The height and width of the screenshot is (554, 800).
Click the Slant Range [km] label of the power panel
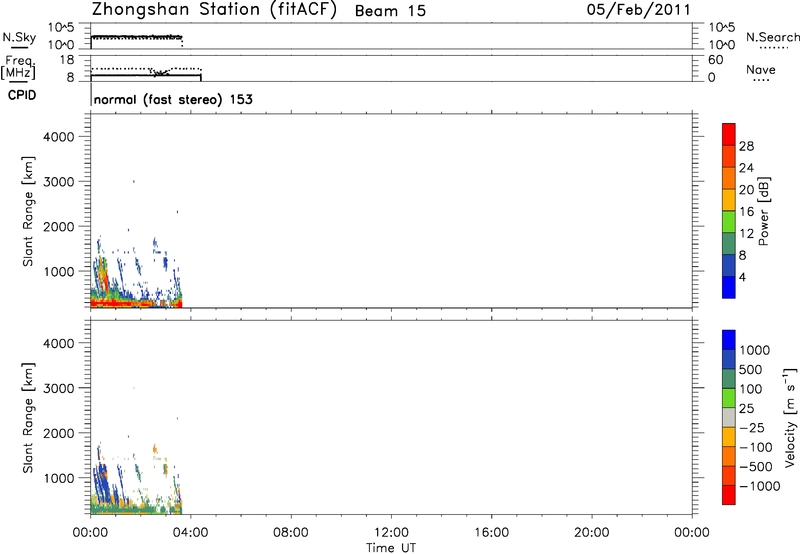[x=28, y=211]
